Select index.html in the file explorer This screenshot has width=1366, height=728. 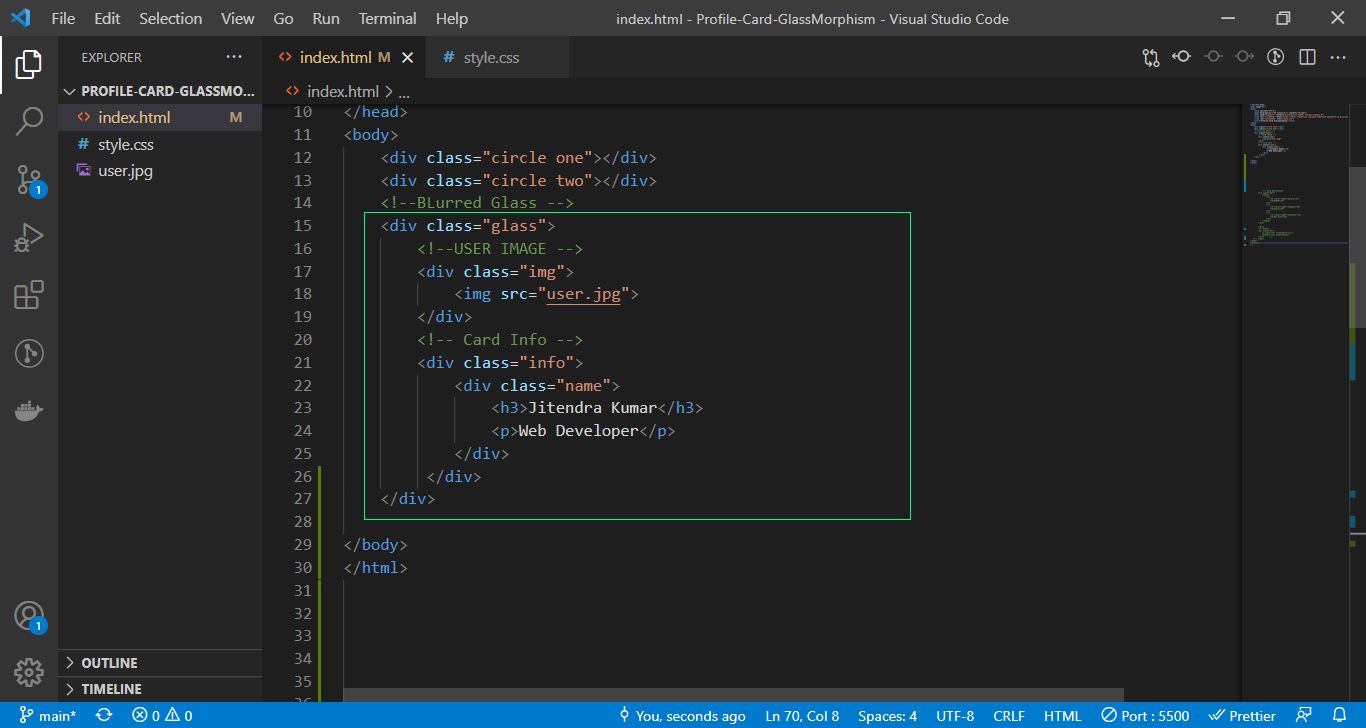click(160, 117)
